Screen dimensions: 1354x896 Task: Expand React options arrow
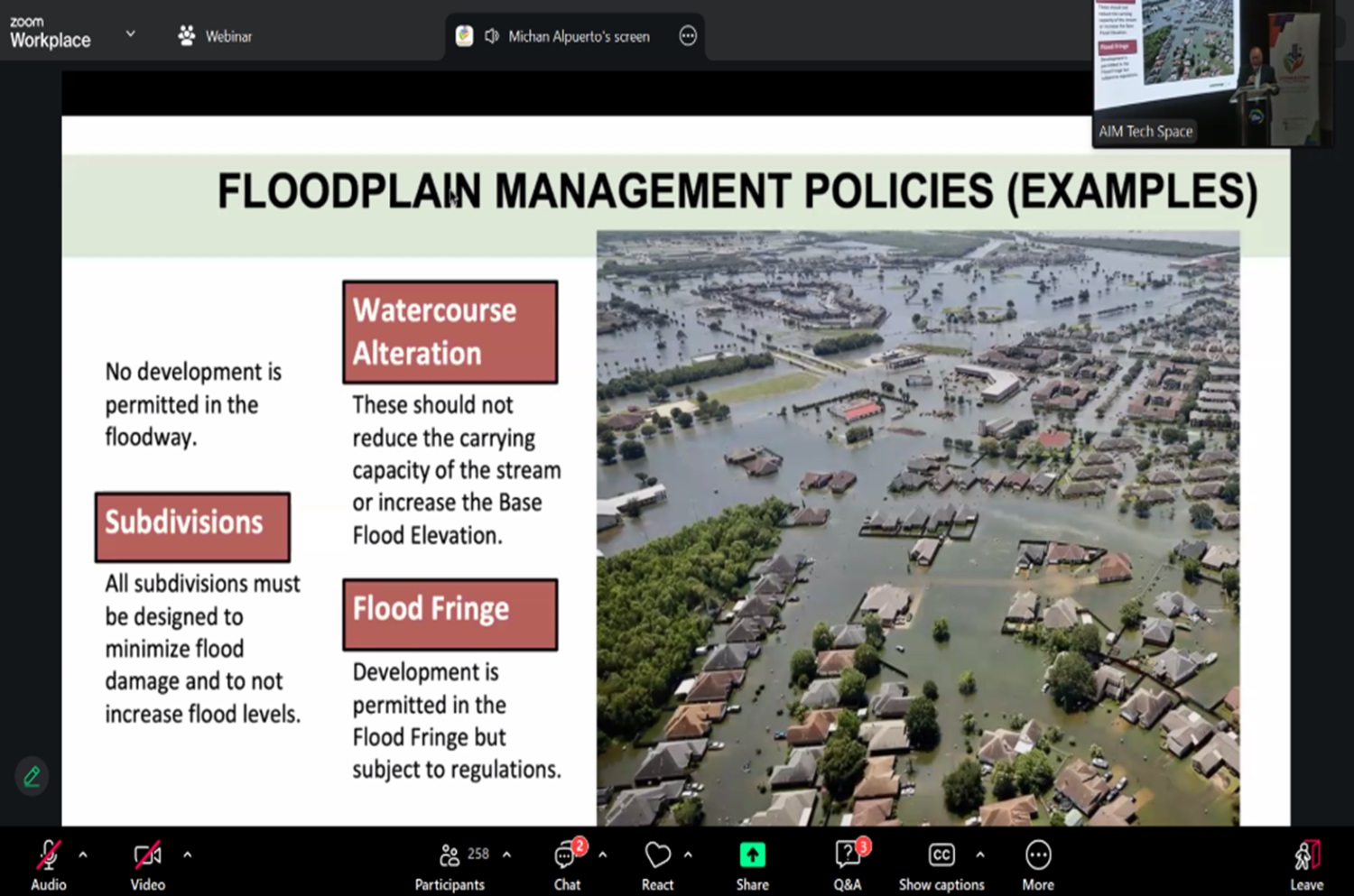coord(688,854)
